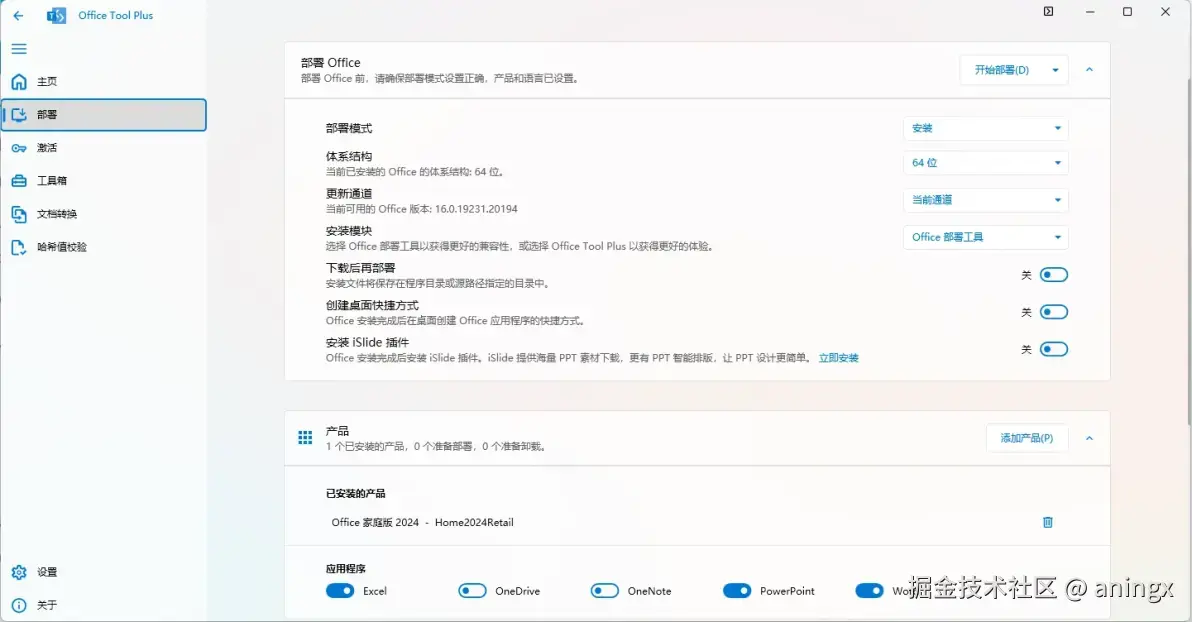This screenshot has height=622, width=1192.
Task: Click the command window icon in title bar
Action: pos(1048,11)
